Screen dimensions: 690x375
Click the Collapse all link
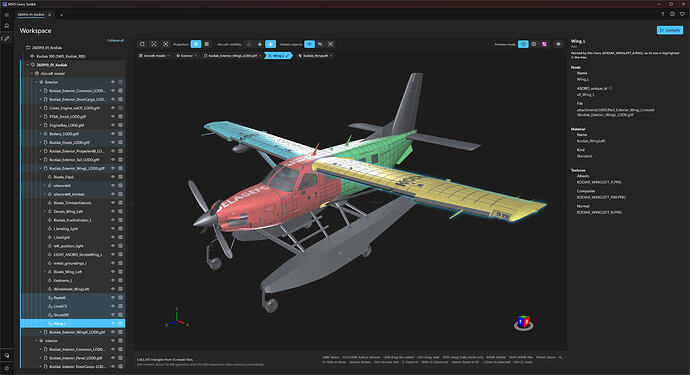[115, 40]
